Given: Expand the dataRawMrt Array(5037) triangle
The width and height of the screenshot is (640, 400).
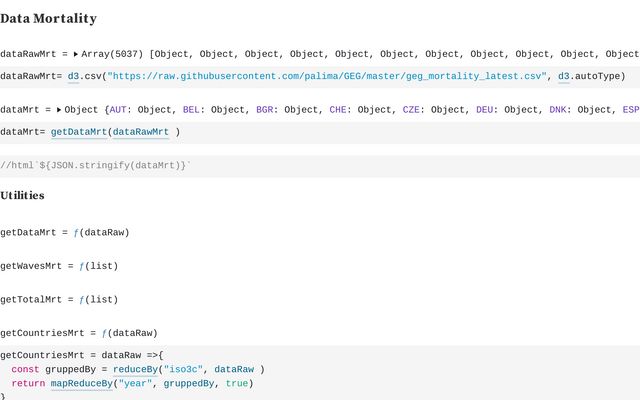Looking at the screenshot, I should [x=75, y=54].
